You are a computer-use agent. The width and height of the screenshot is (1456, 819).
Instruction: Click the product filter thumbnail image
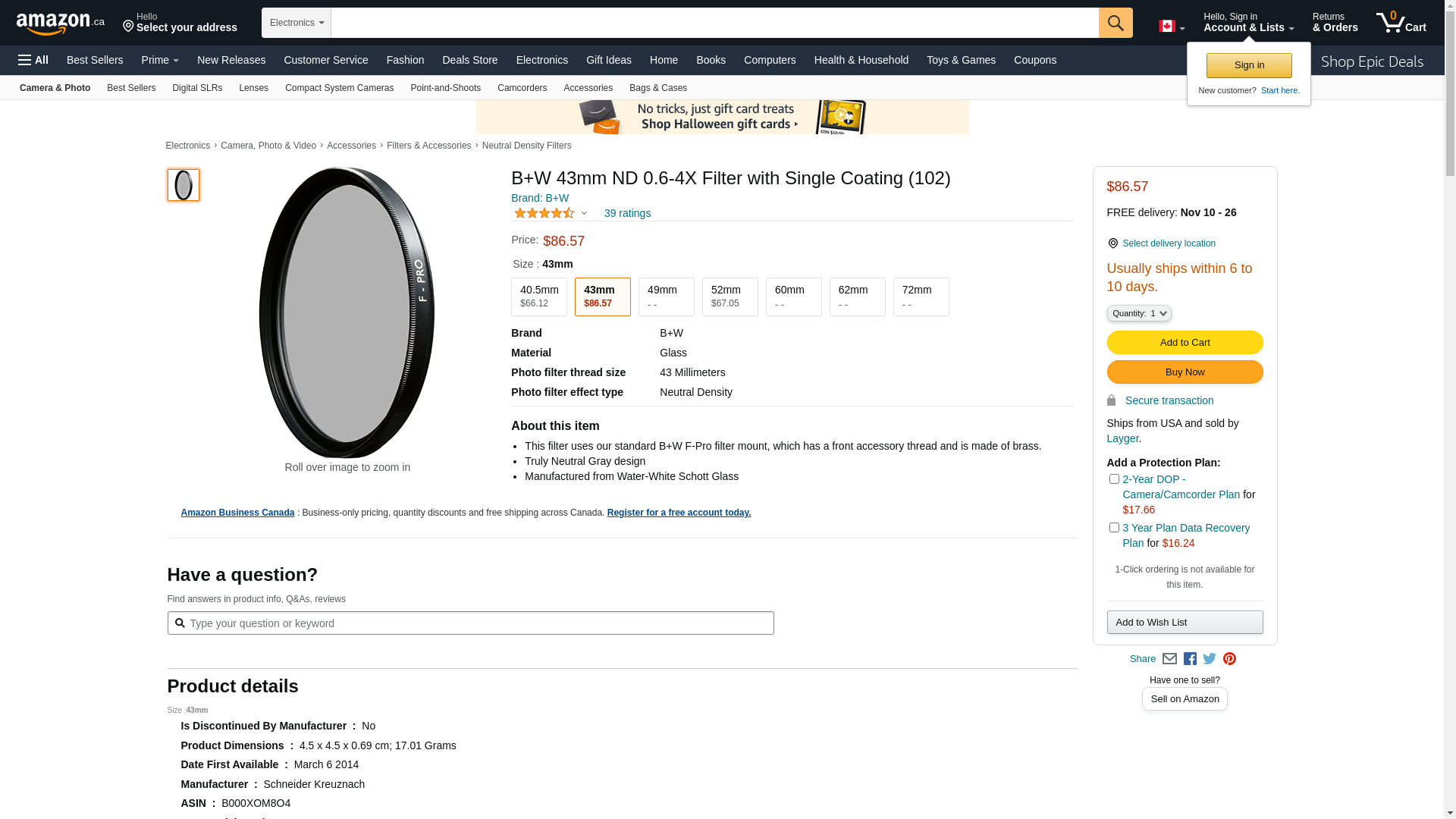(x=184, y=185)
